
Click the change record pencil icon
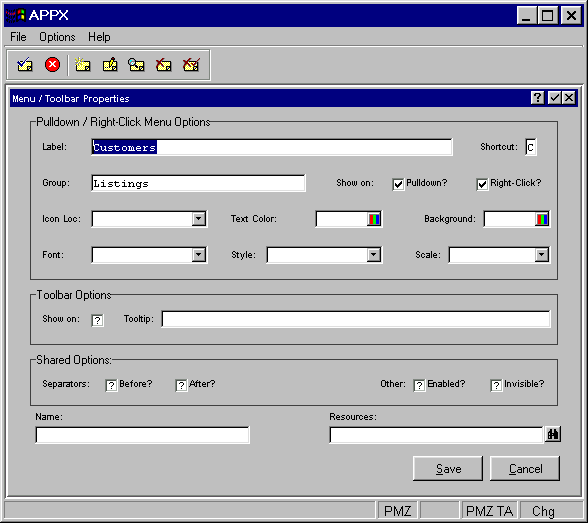pyautogui.click(x=110, y=65)
